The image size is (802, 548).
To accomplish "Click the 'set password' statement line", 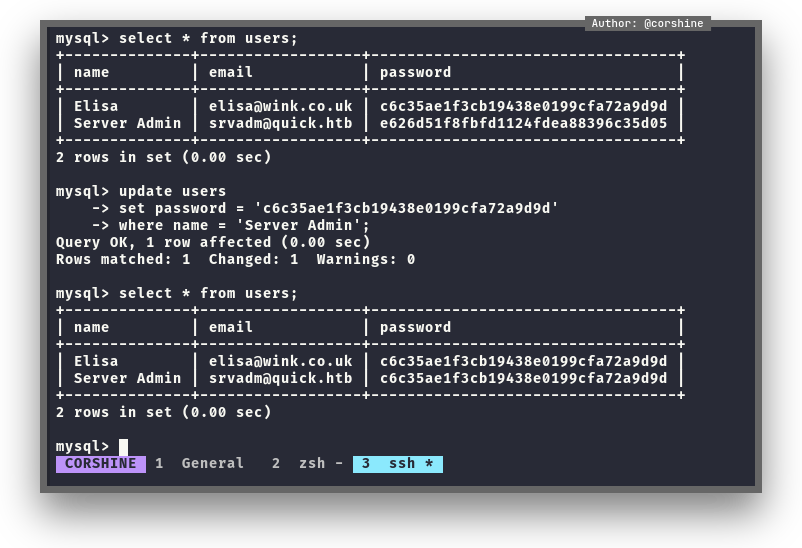I will click(325, 208).
